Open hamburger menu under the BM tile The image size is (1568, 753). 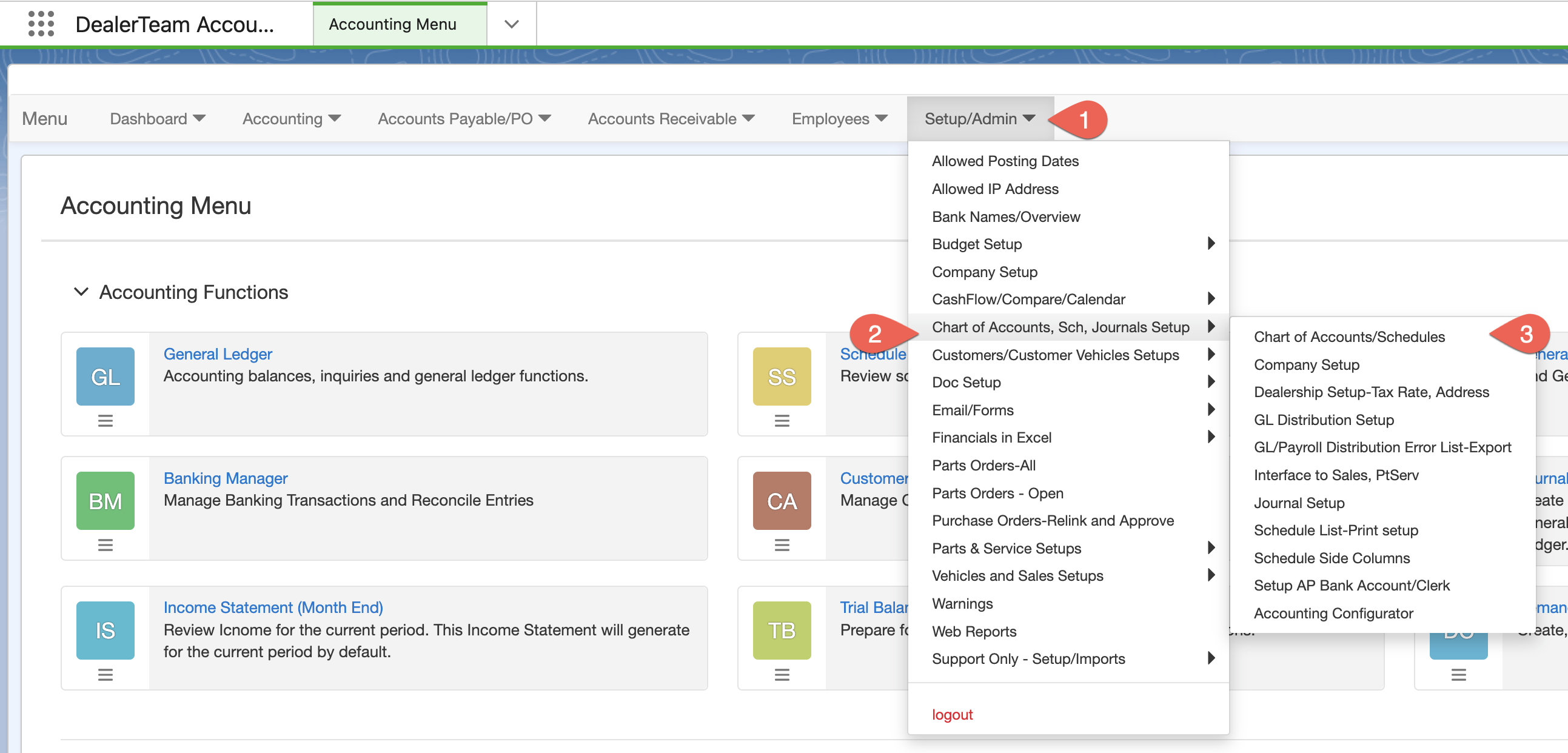pyautogui.click(x=106, y=545)
